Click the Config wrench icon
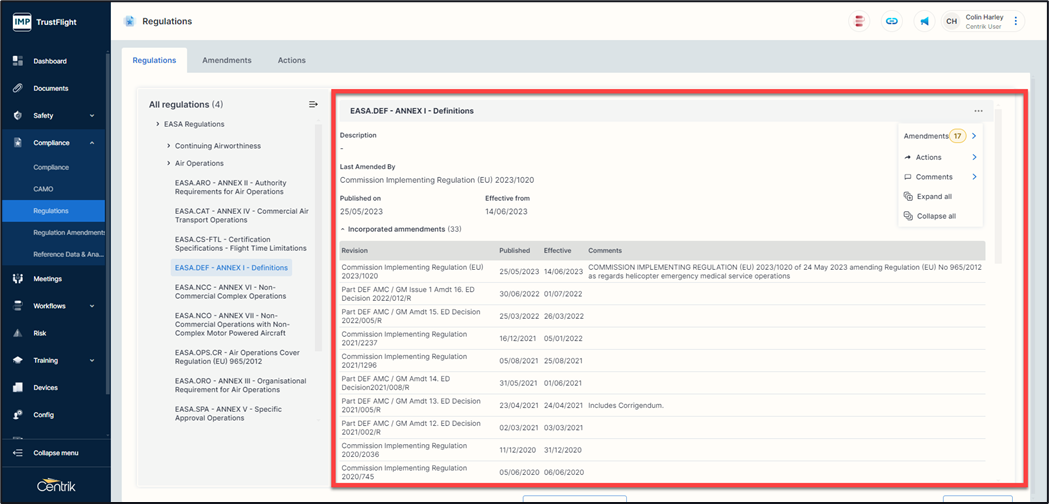The height and width of the screenshot is (504, 1049). (18, 415)
